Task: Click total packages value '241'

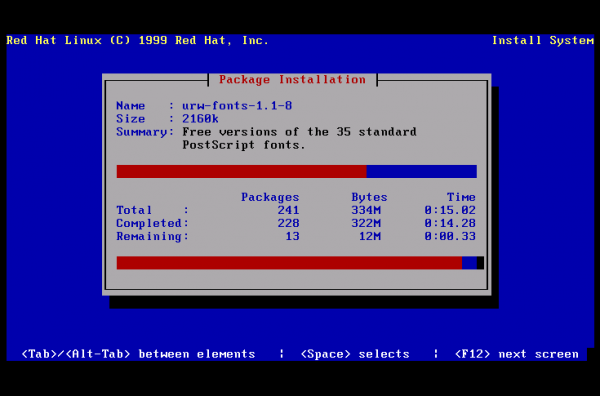Action: [288, 210]
